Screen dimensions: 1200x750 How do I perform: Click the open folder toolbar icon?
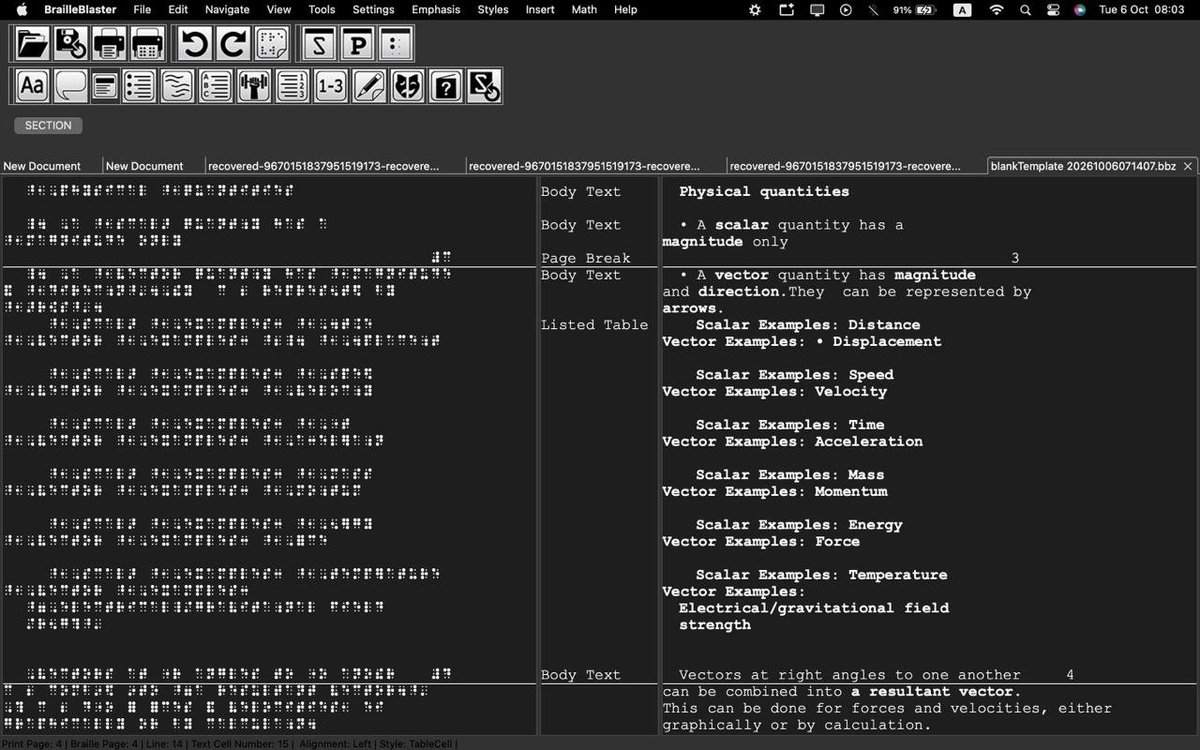pyautogui.click(x=33, y=44)
